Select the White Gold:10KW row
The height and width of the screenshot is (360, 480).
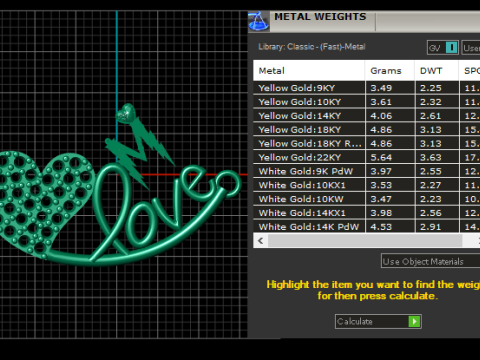coord(366,199)
